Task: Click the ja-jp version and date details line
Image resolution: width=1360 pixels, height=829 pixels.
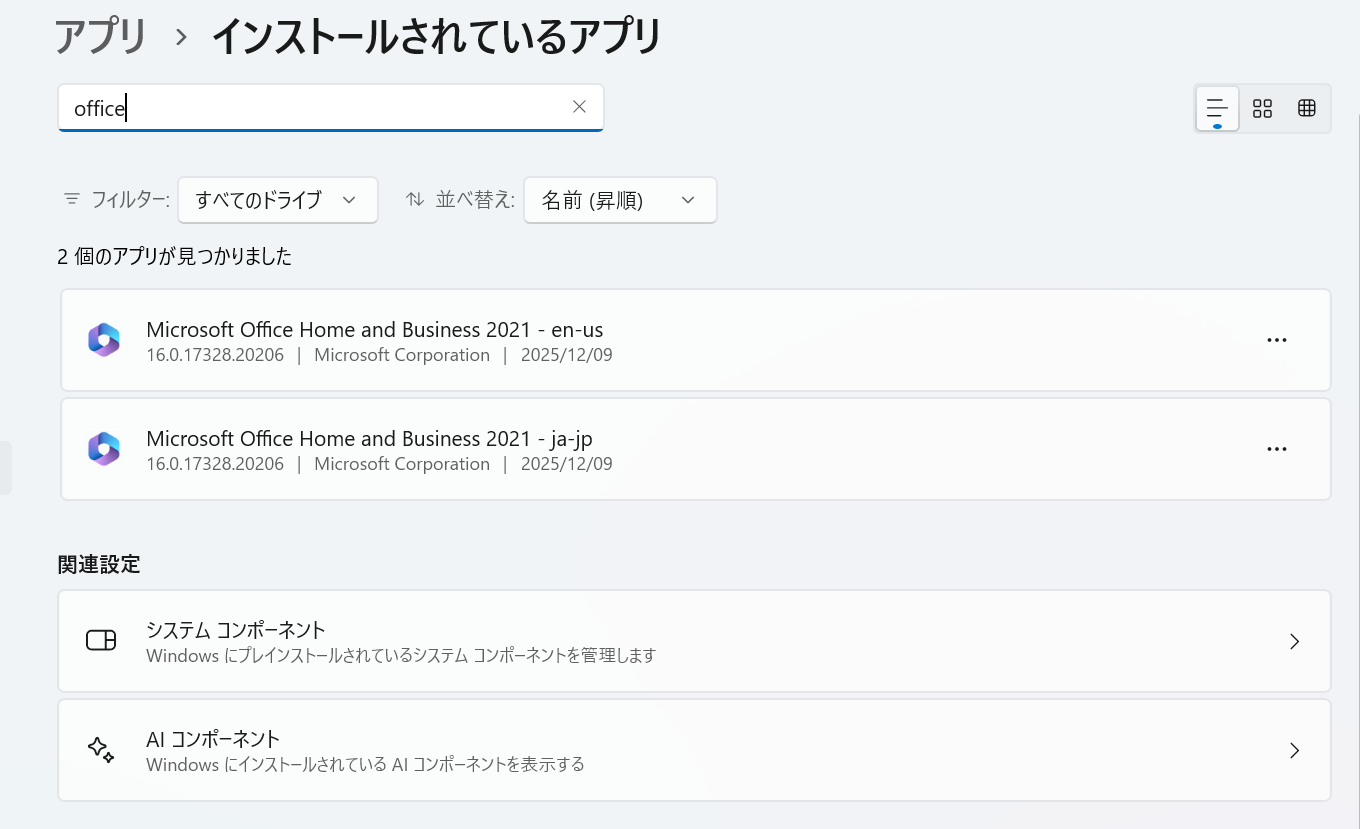Action: (x=379, y=464)
